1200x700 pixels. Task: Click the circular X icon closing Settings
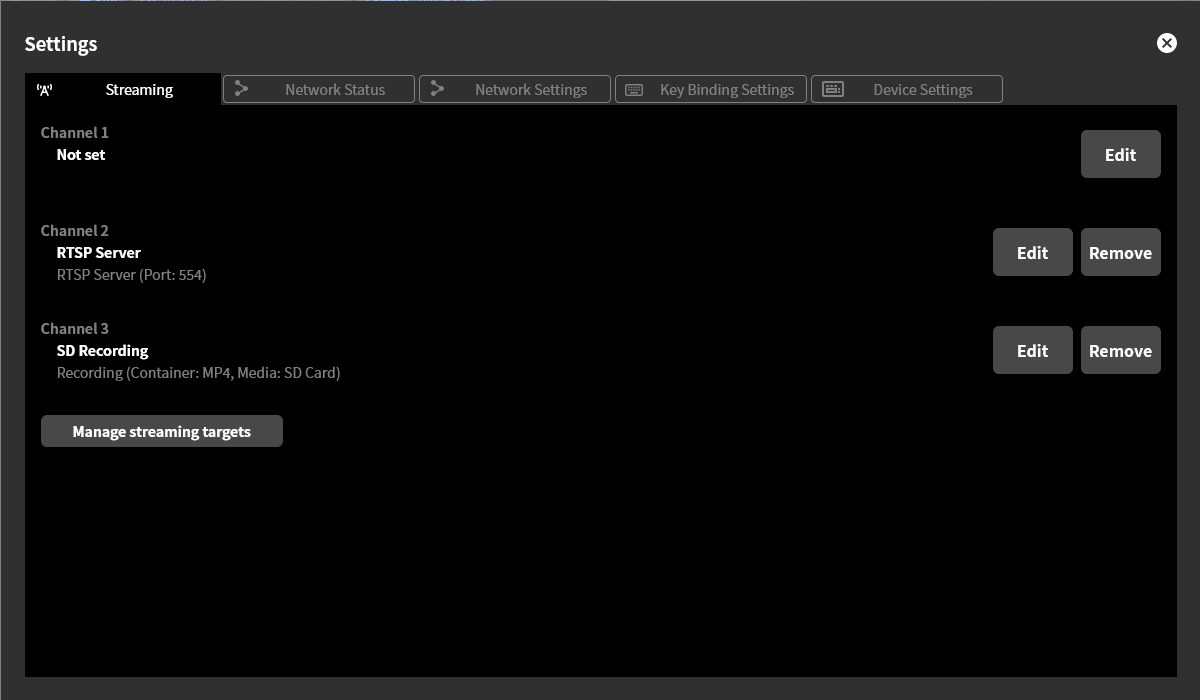click(1166, 42)
